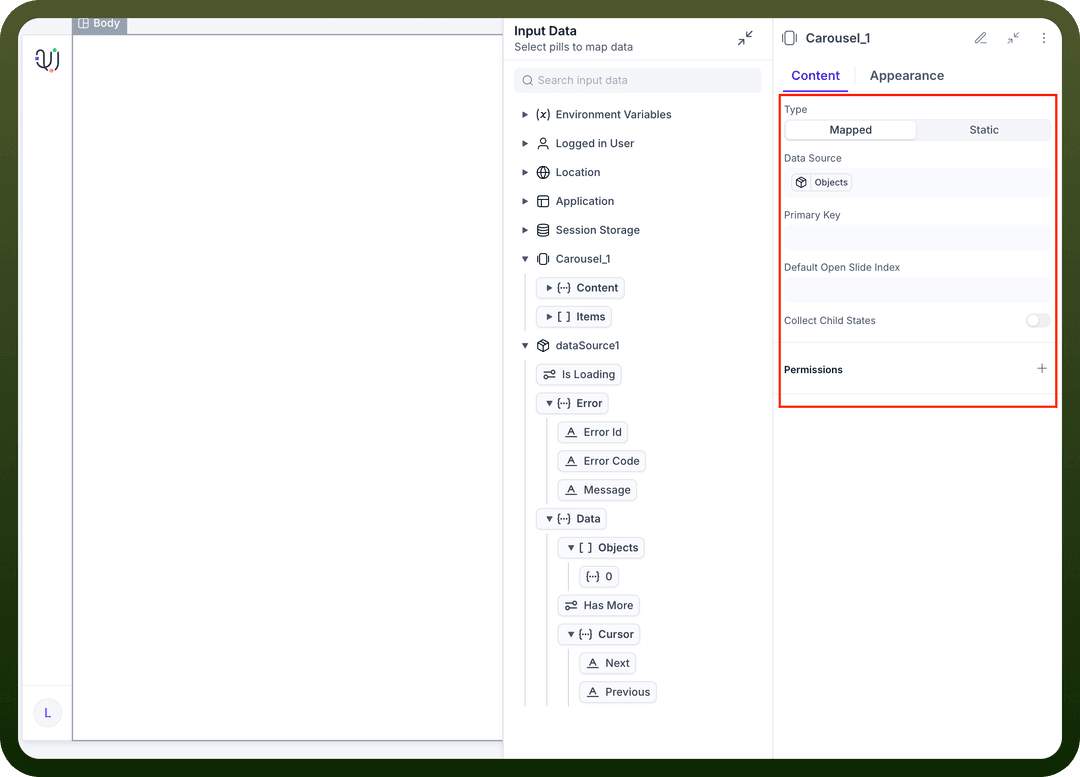The image size is (1080, 777).
Task: Expand the Items pill under Carousel_1
Action: pos(549,317)
